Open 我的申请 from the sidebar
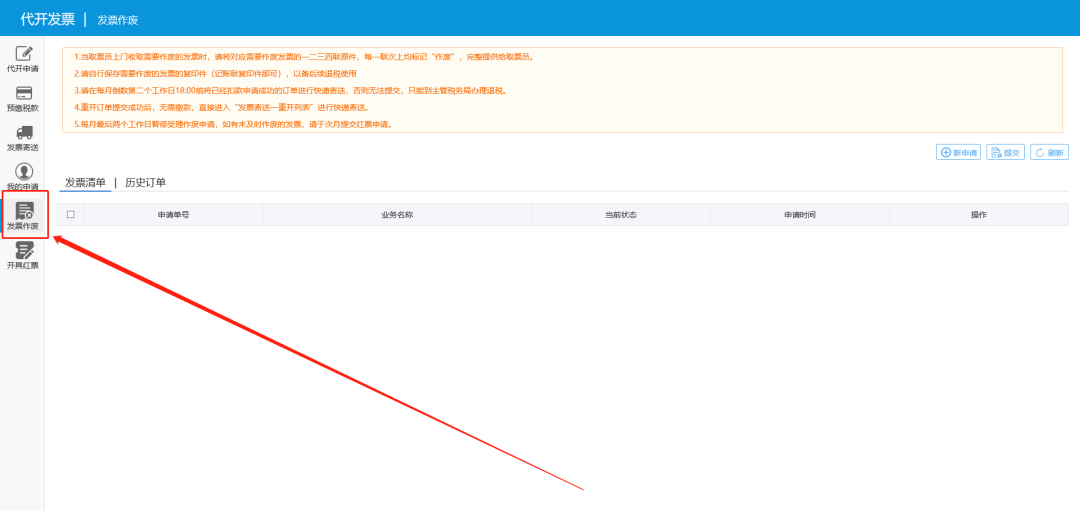Screen dimensions: 1080x511 [23, 177]
